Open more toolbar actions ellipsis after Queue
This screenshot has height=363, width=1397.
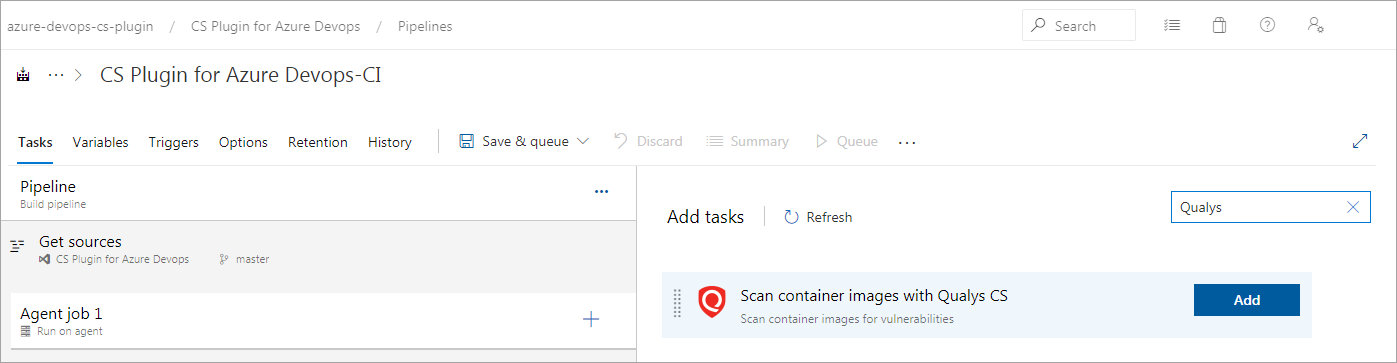pyautogui.click(x=907, y=143)
